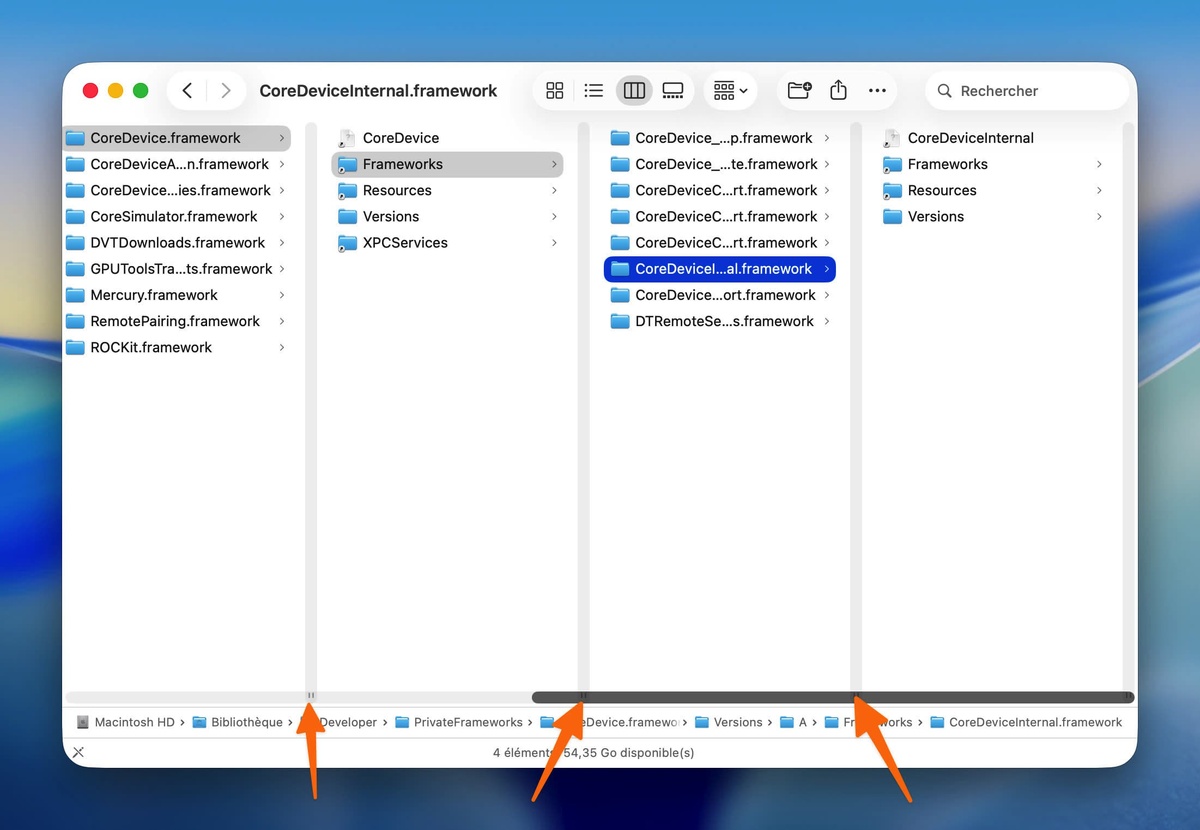
Task: Select the RemotePairing.framework folder
Action: [x=177, y=321]
